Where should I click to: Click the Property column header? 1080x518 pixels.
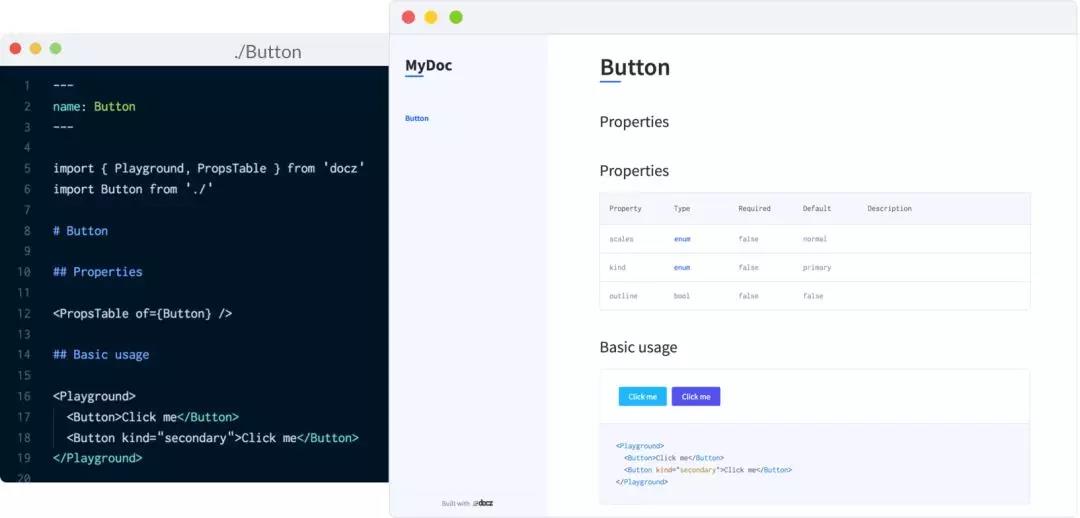pos(625,209)
